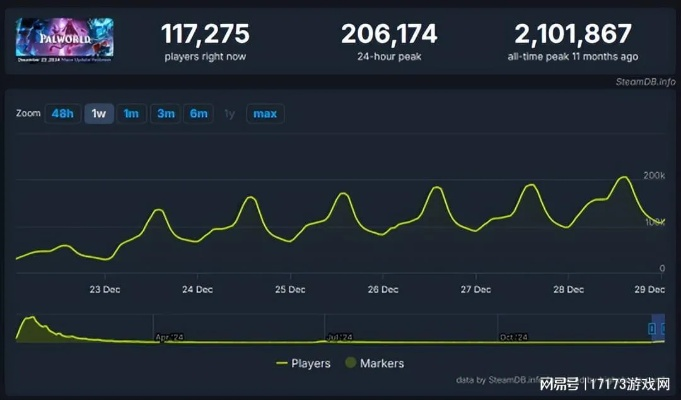Switch chart zoom to 1m
This screenshot has height=400, width=681.
pos(131,113)
